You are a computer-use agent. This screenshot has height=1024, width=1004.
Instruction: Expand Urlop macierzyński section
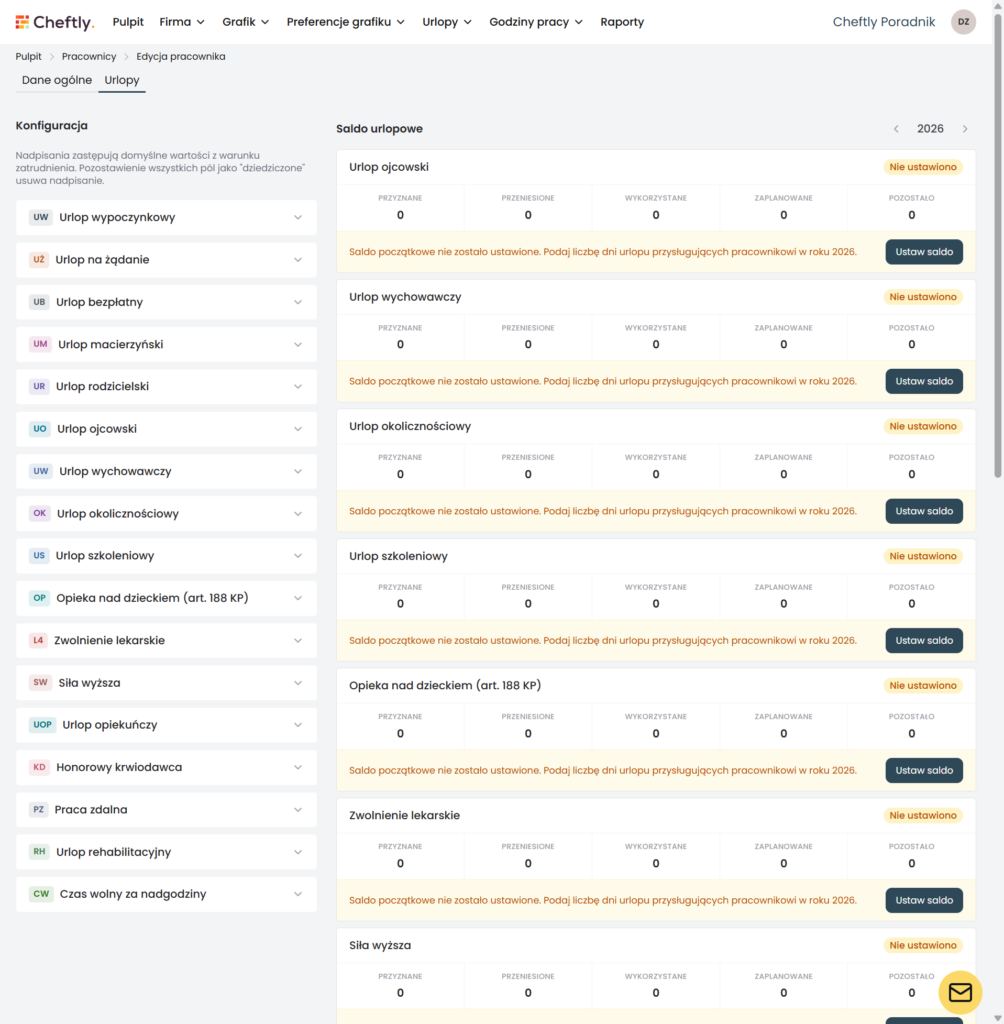pyautogui.click(x=166, y=344)
